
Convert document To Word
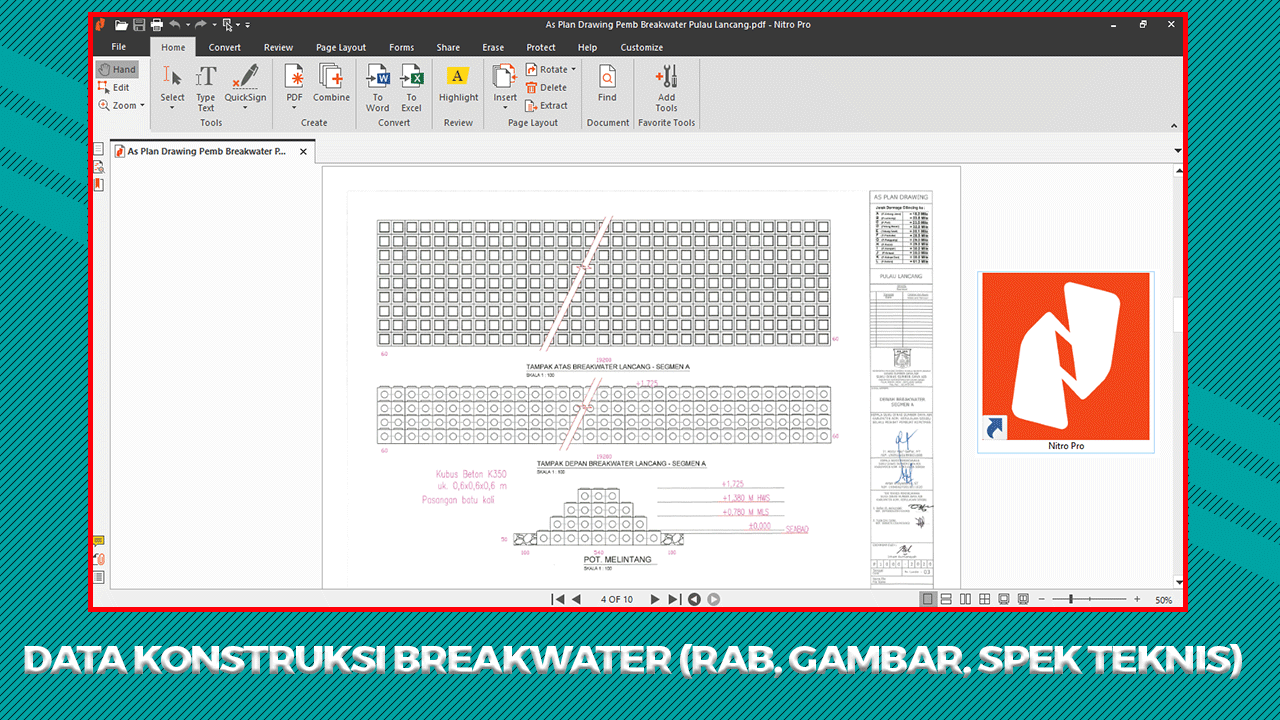(x=378, y=88)
